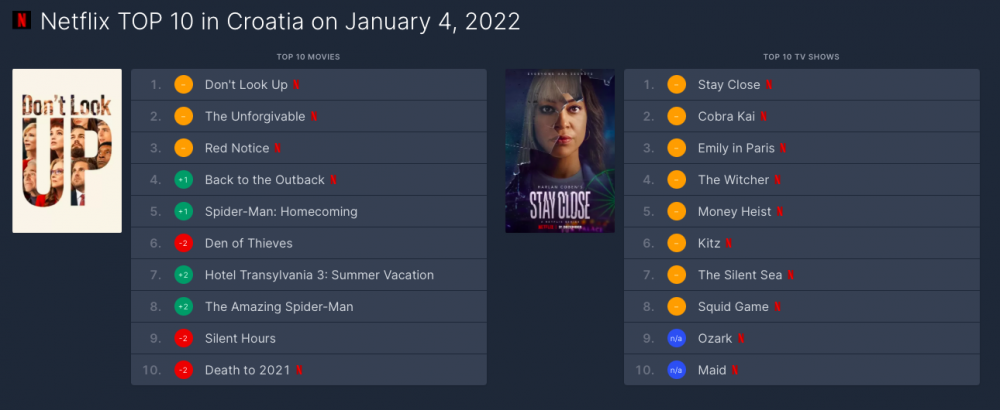The width and height of the screenshot is (1000, 410).
Task: Click the Netflix N icon after Red Notice
Action: (277, 148)
